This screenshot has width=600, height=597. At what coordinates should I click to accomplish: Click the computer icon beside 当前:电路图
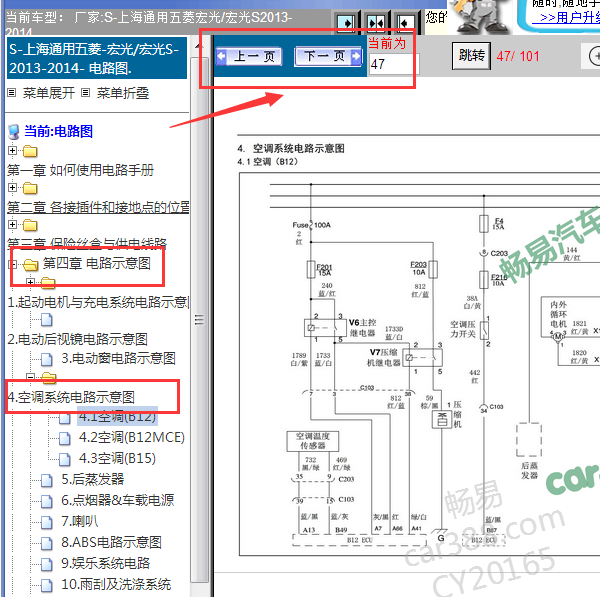14,132
